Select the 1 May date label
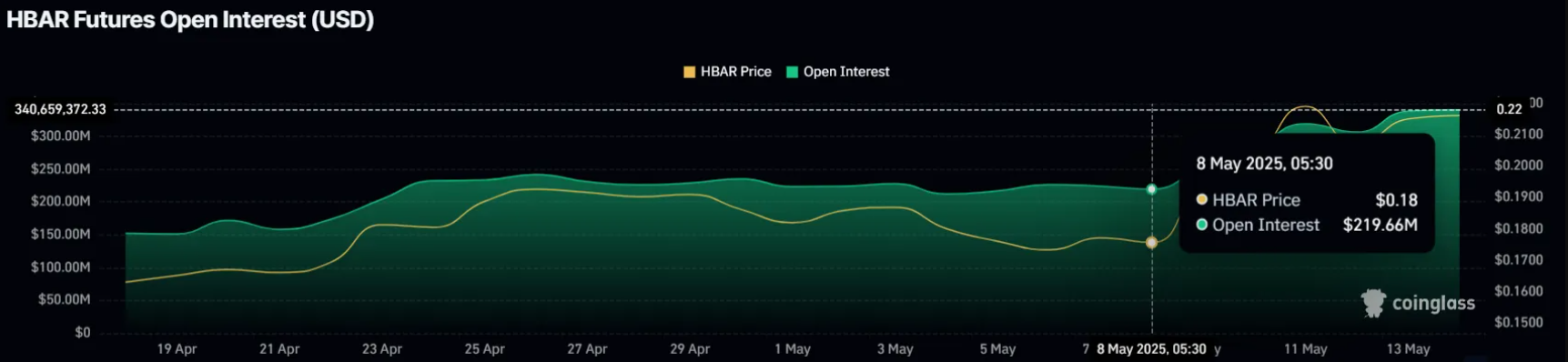Image resolution: width=1568 pixels, height=362 pixels. pos(793,349)
